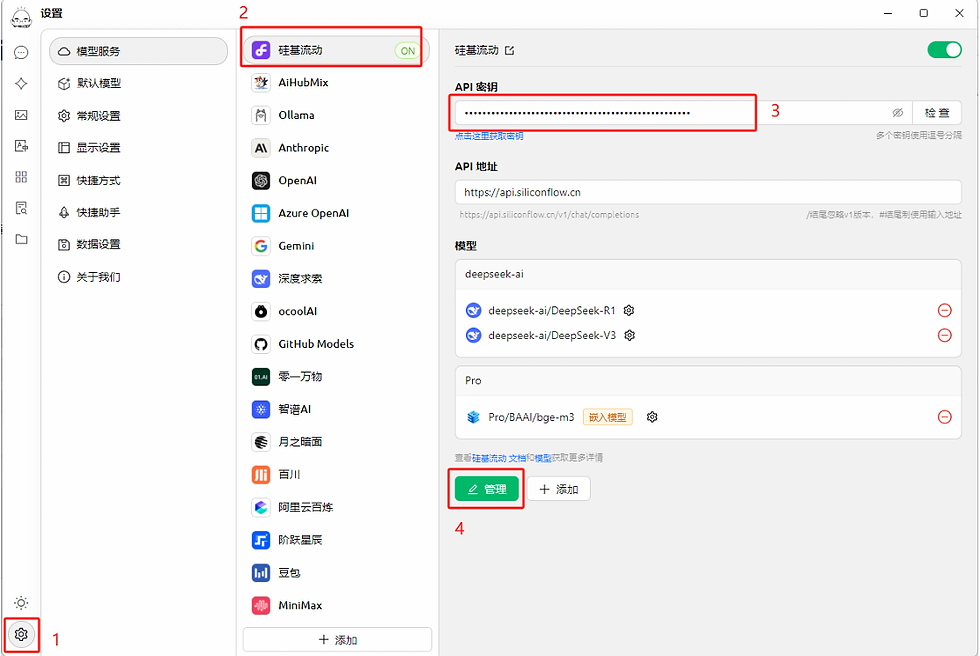Open 默认模型 settings section
The height and width of the screenshot is (656, 980).
coord(138,83)
